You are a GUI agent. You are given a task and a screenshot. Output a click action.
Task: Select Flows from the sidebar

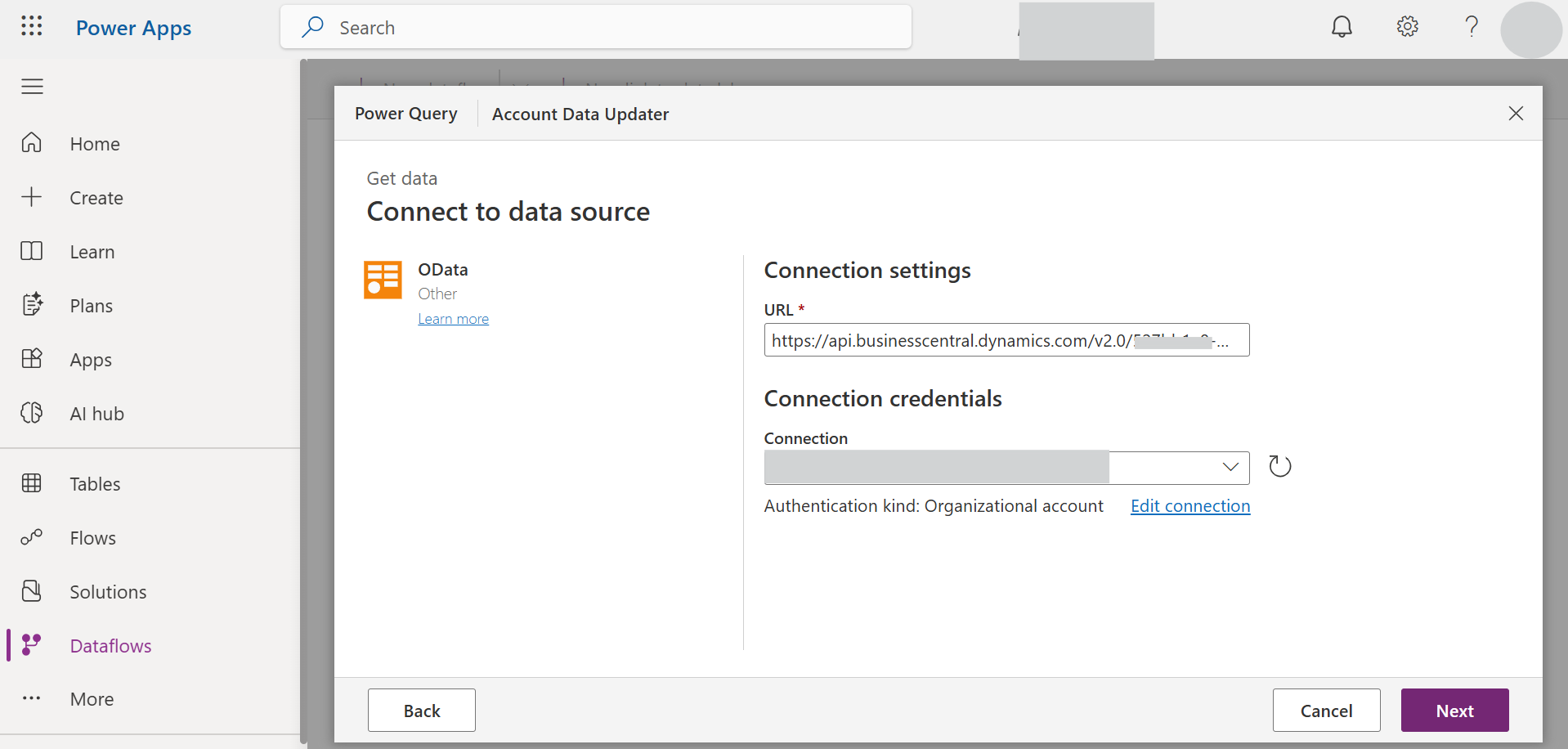92,538
